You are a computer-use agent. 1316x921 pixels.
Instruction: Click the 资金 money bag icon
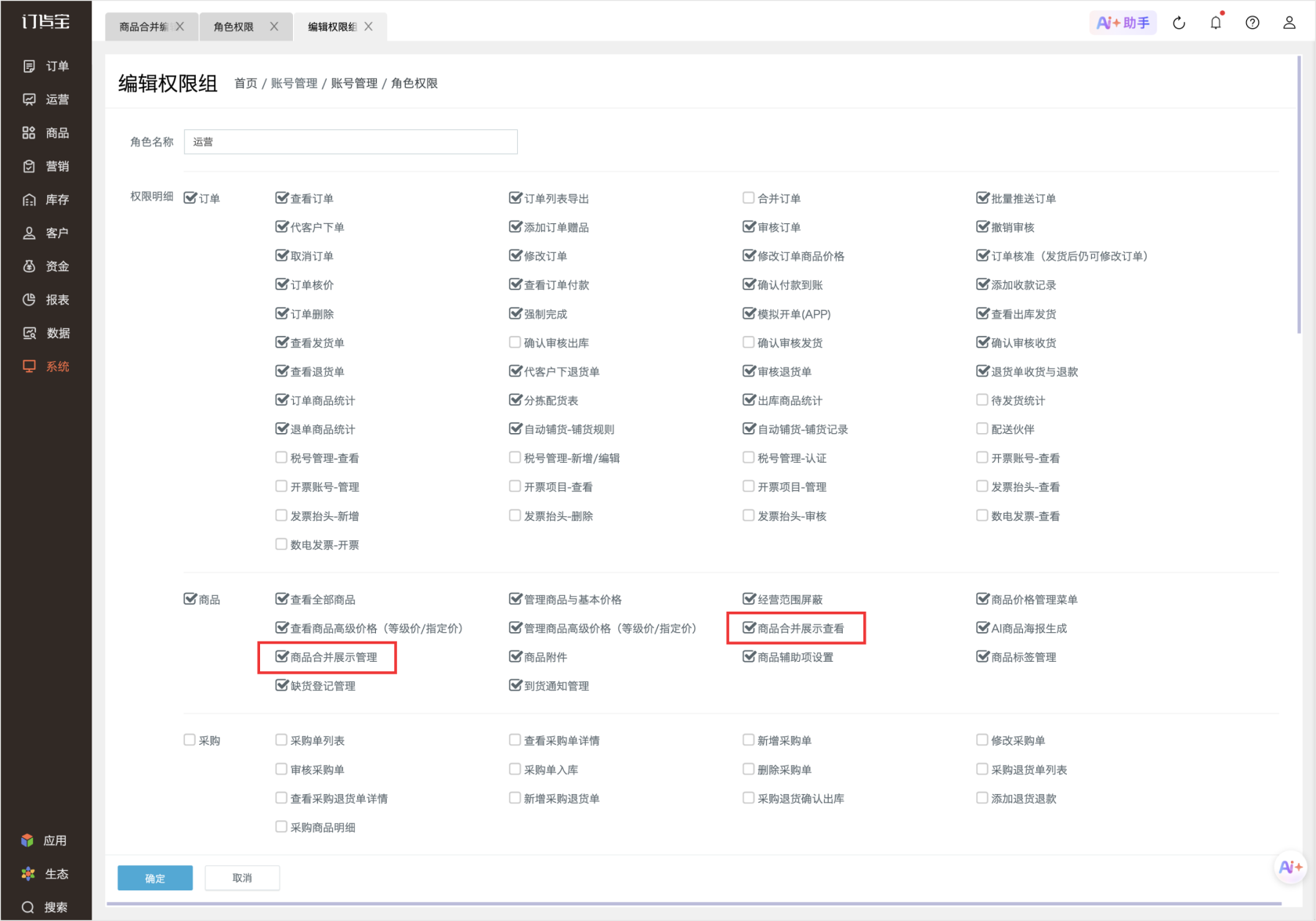[29, 266]
